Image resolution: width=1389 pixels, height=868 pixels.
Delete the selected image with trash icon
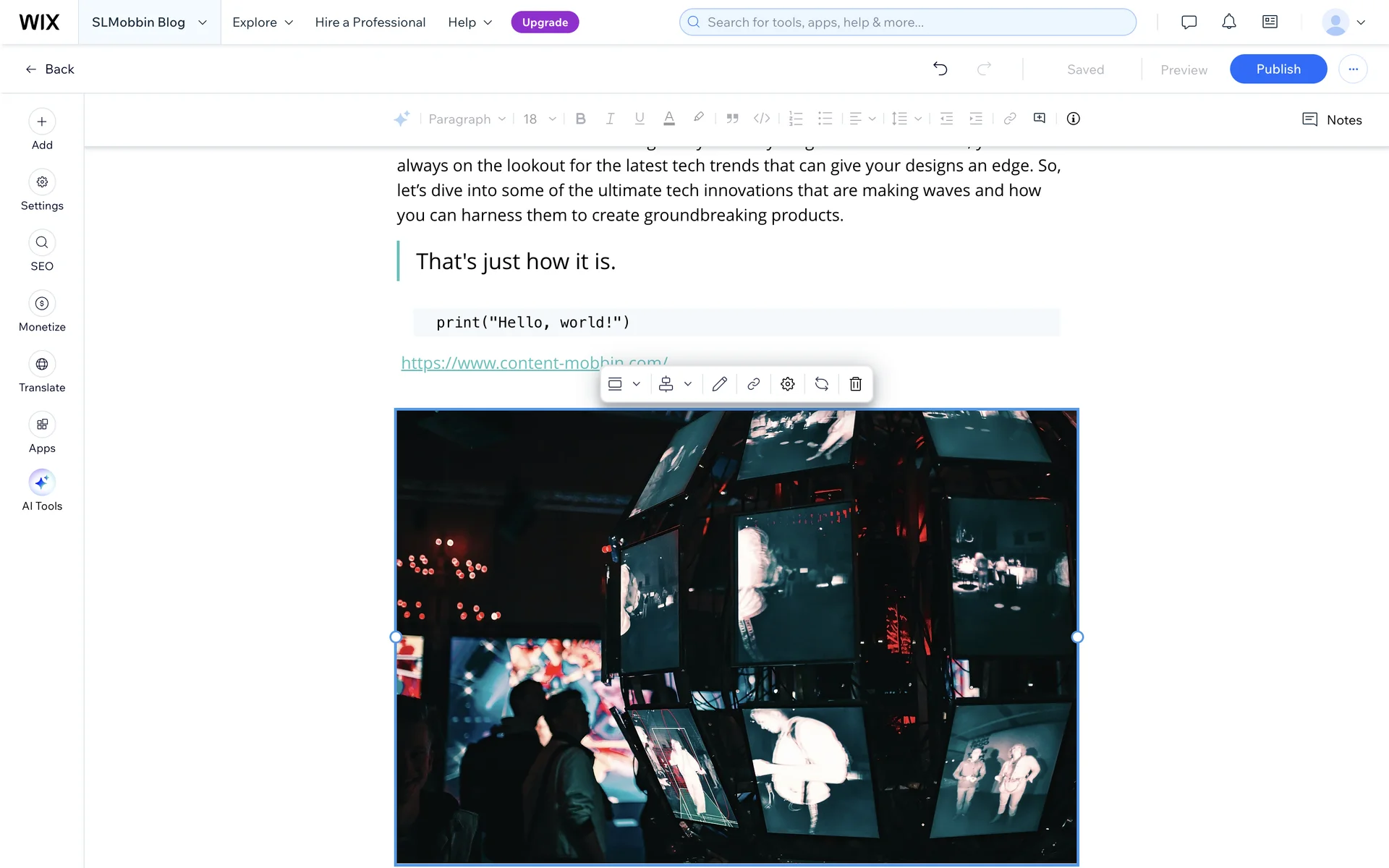pos(855,384)
